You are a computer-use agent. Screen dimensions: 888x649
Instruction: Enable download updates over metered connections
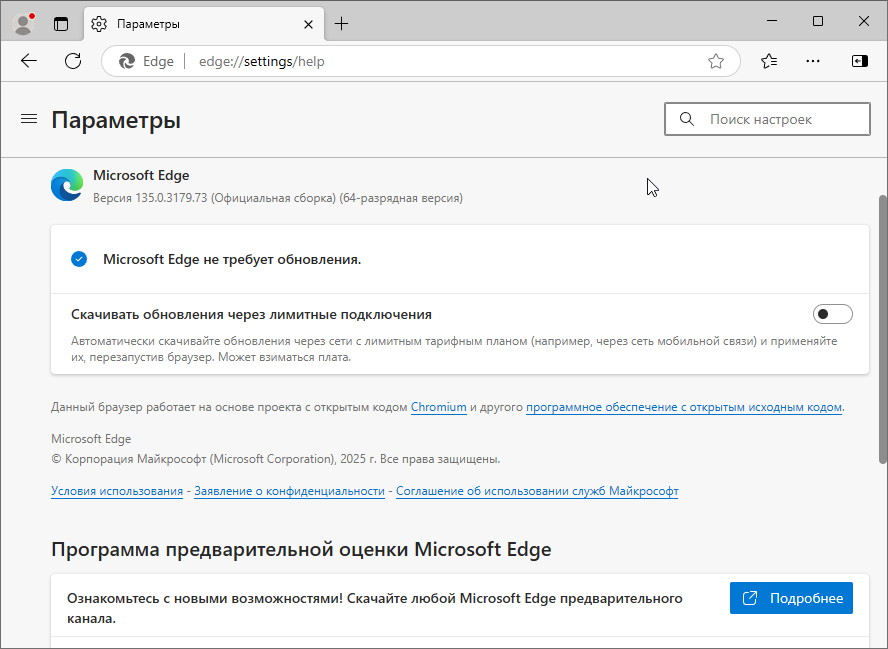[x=832, y=314]
